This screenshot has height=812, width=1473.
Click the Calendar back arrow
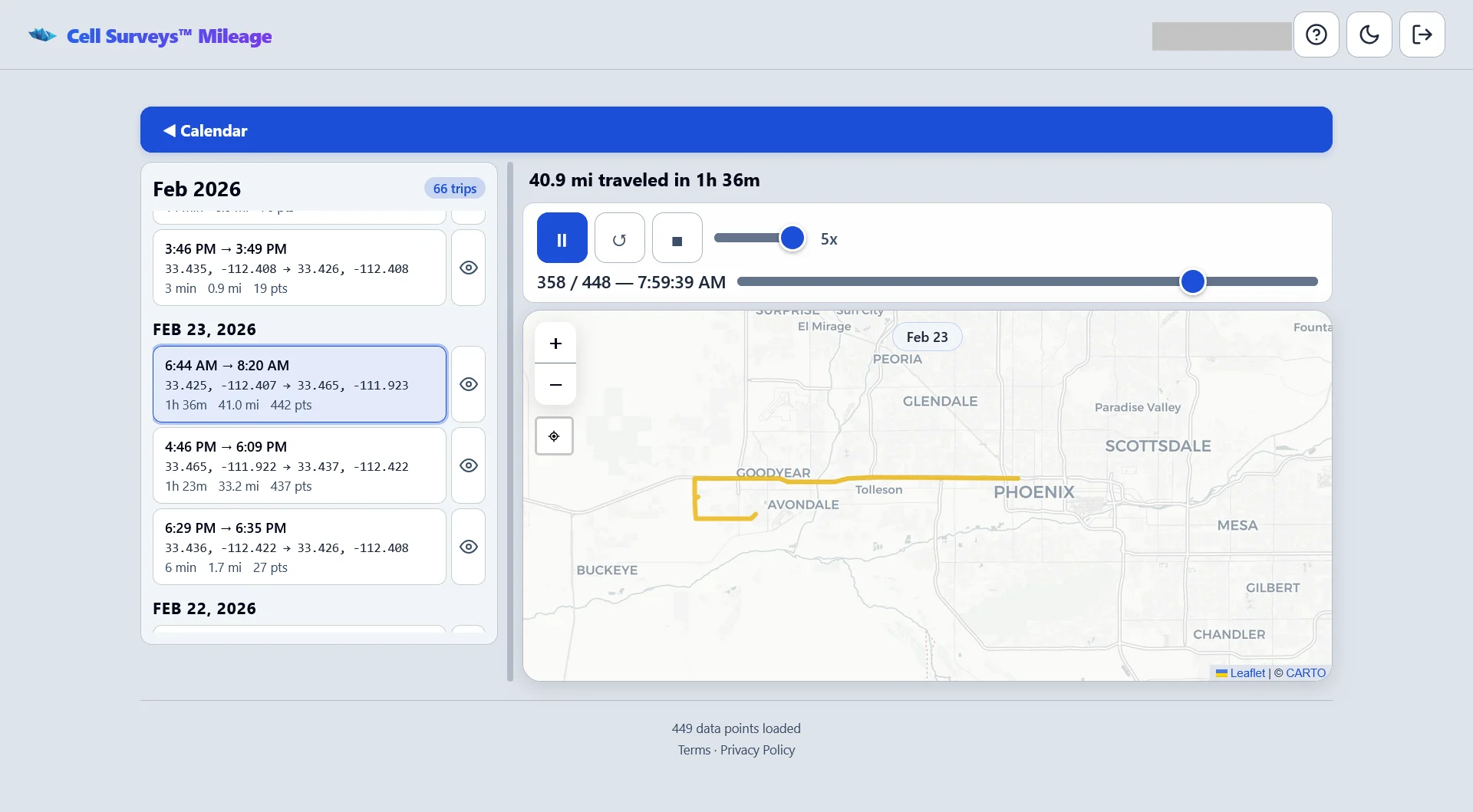point(169,130)
